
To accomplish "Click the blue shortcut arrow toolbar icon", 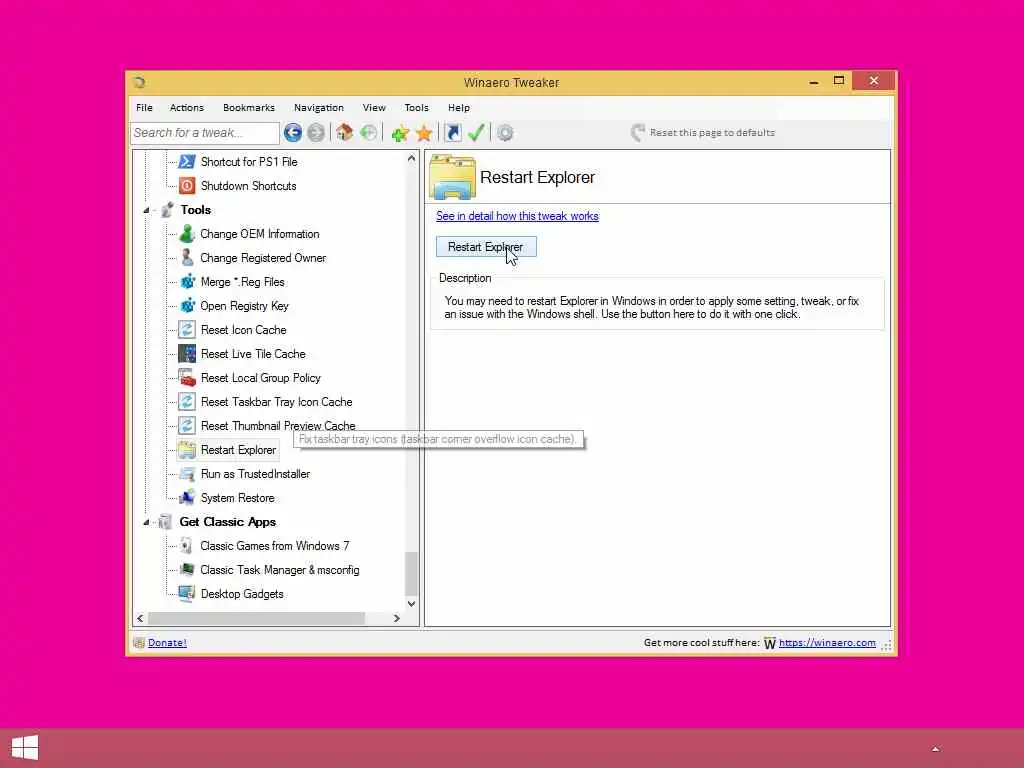I will (x=453, y=133).
